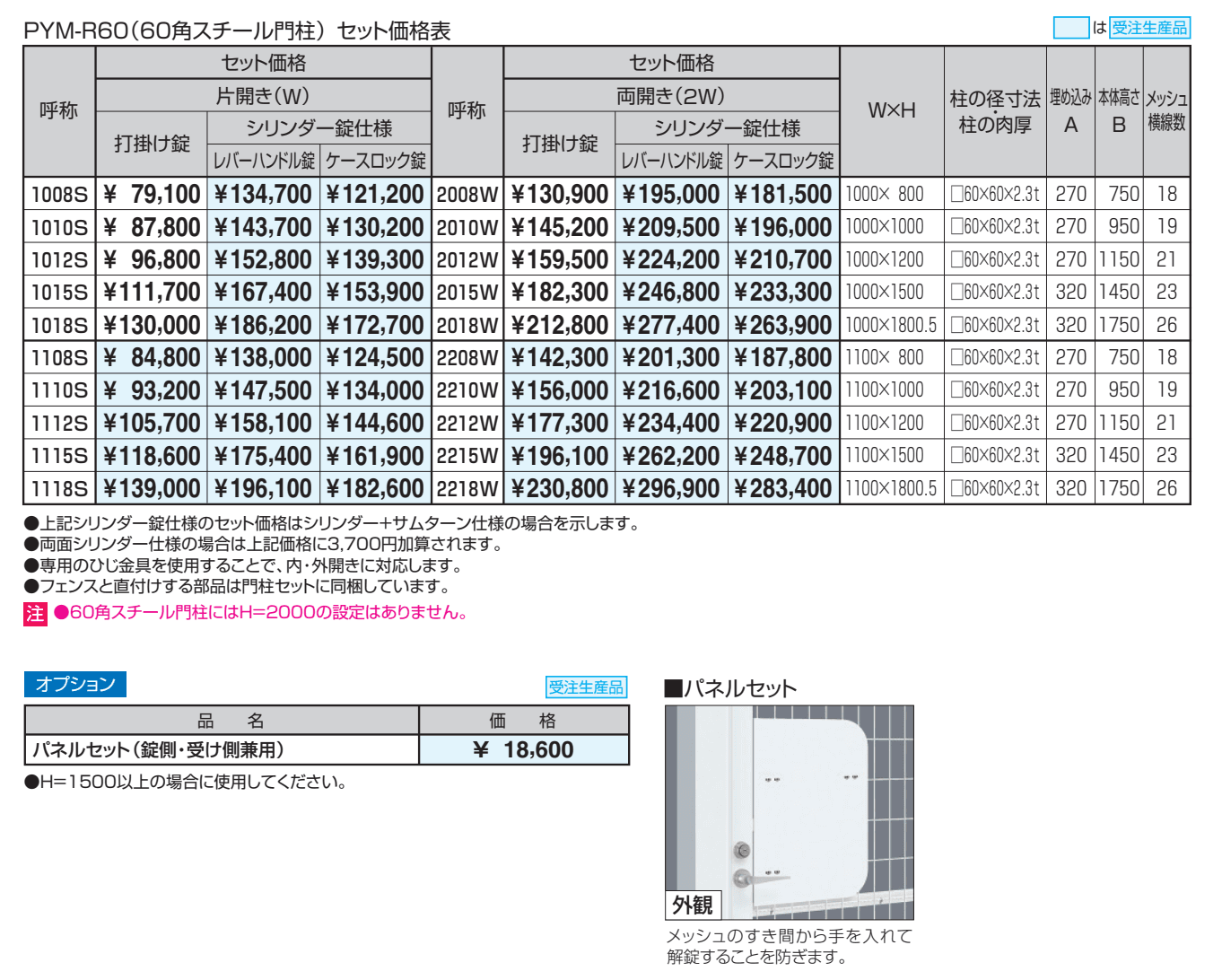Image resolution: width=1222 pixels, height=980 pixels.
Task: Click the light blue legend swatch near 受注生産品
Action: point(1073,28)
